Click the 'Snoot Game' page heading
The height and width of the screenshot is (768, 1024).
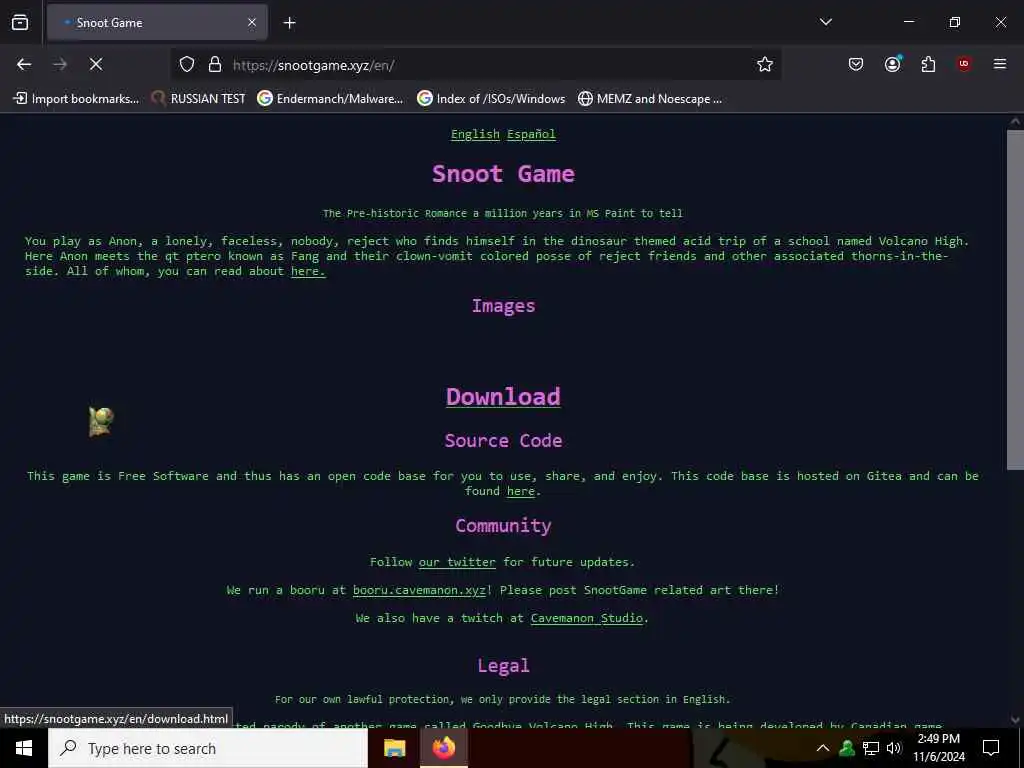(x=503, y=174)
